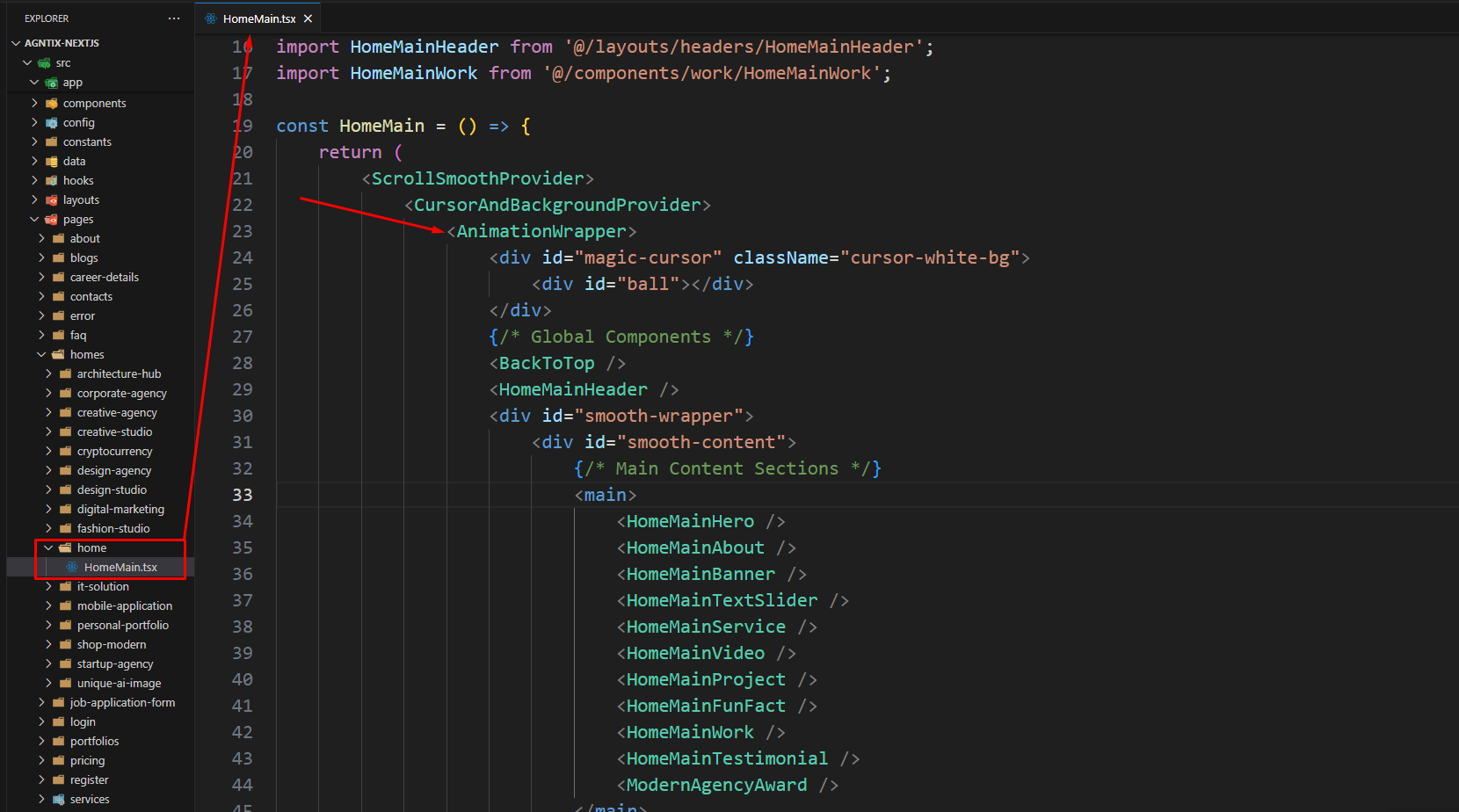
Task: Click the Explorer more actions ellipsis icon
Action: [x=174, y=18]
